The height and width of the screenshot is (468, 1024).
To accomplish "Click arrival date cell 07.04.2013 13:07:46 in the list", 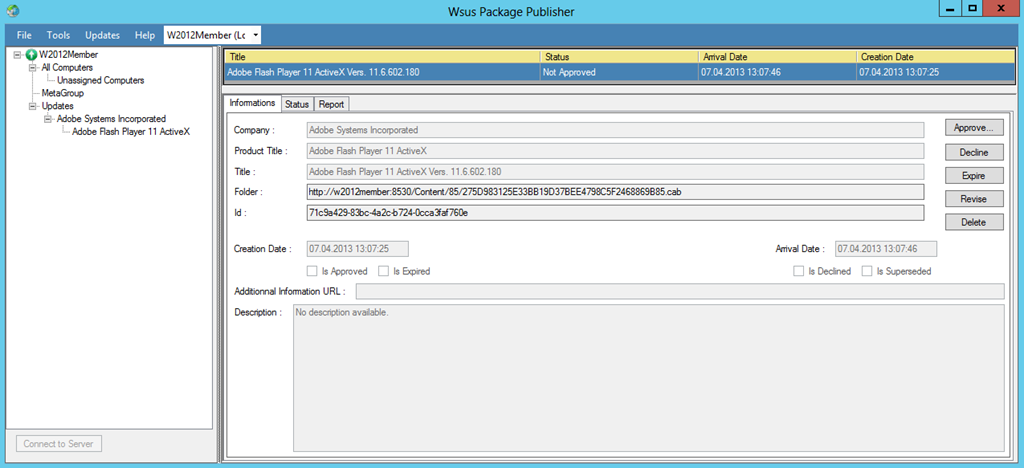I will pyautogui.click(x=778, y=72).
